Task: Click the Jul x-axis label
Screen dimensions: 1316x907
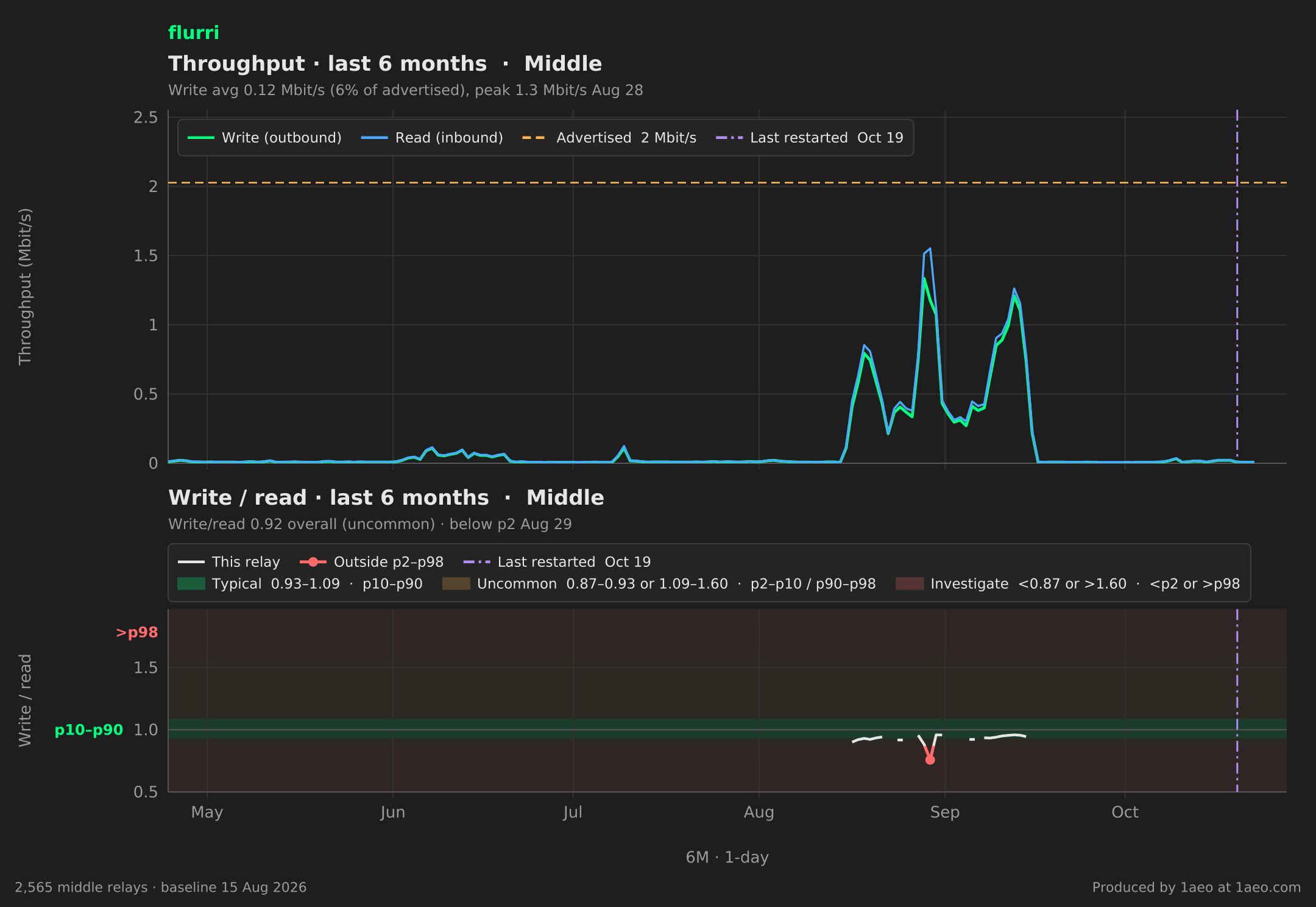Action: (573, 813)
